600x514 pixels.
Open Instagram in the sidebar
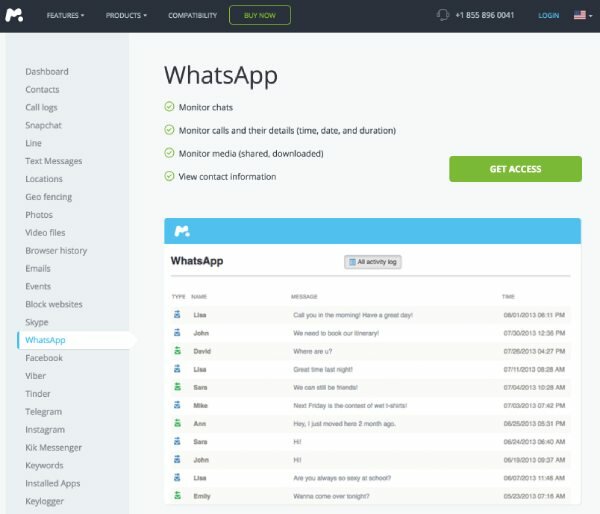tap(45, 430)
